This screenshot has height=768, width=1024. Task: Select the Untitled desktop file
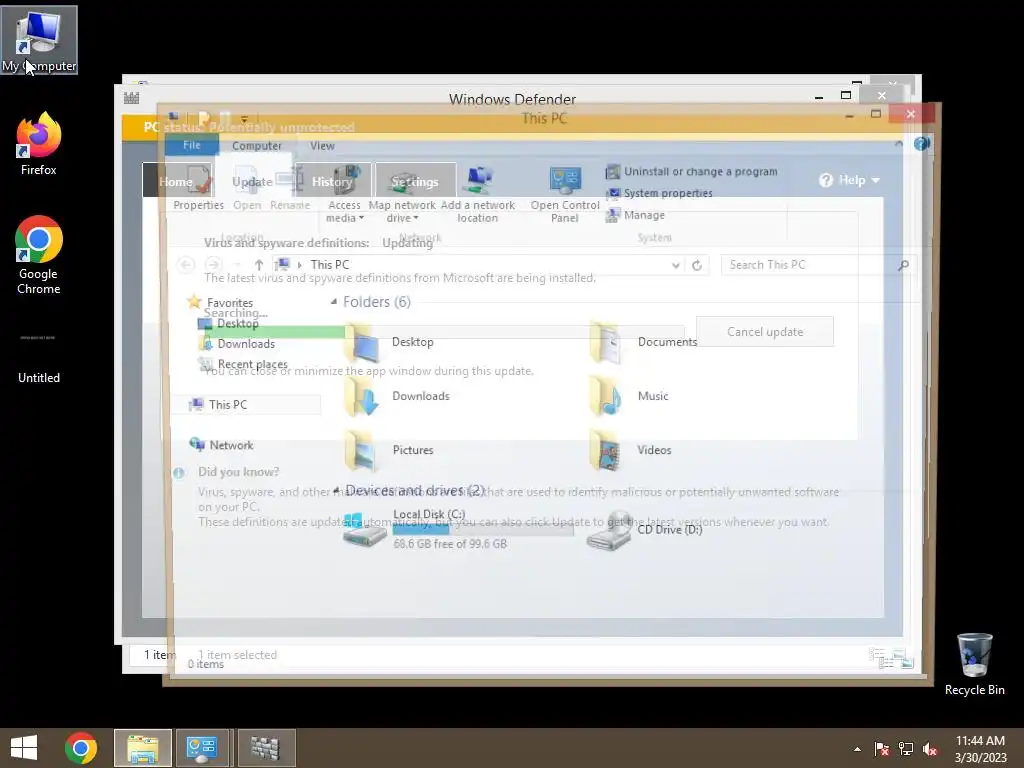click(39, 356)
